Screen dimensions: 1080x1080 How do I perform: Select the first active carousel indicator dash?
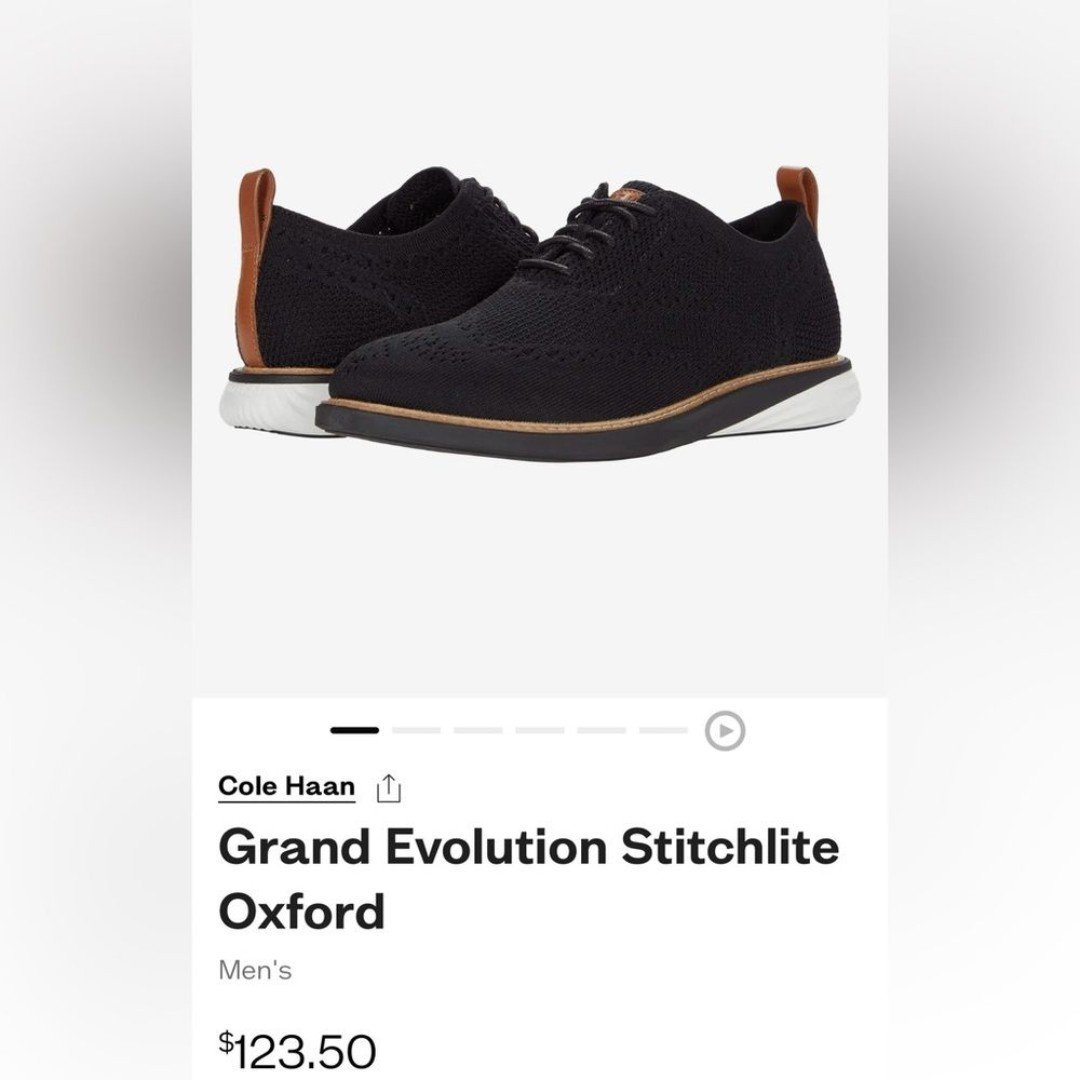click(355, 730)
